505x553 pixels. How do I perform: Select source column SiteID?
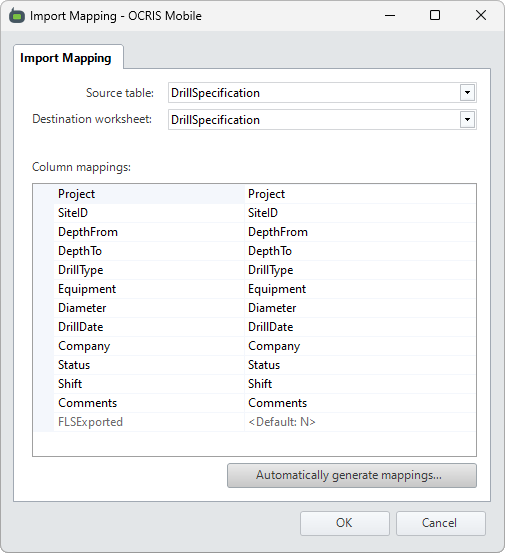point(149,213)
